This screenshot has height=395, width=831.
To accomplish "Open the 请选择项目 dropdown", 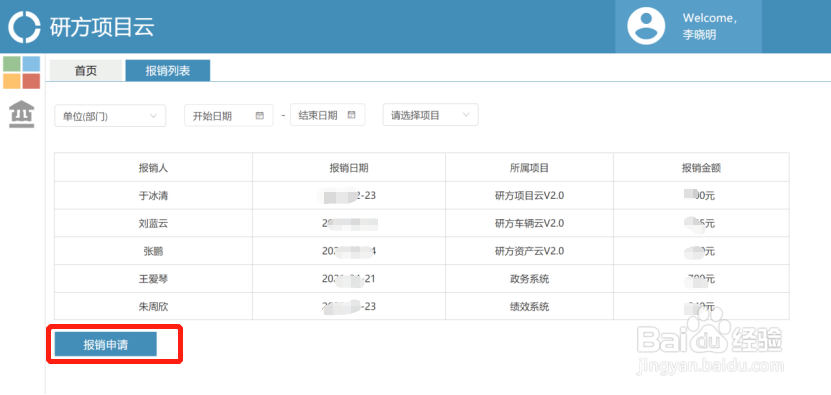I will 430,115.
